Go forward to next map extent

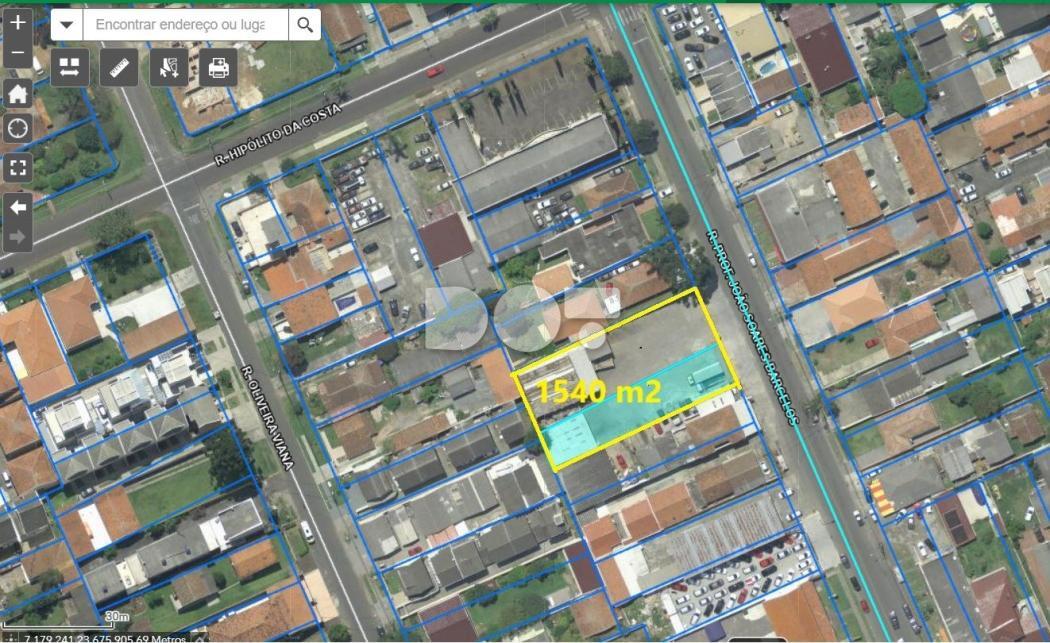click(x=18, y=237)
